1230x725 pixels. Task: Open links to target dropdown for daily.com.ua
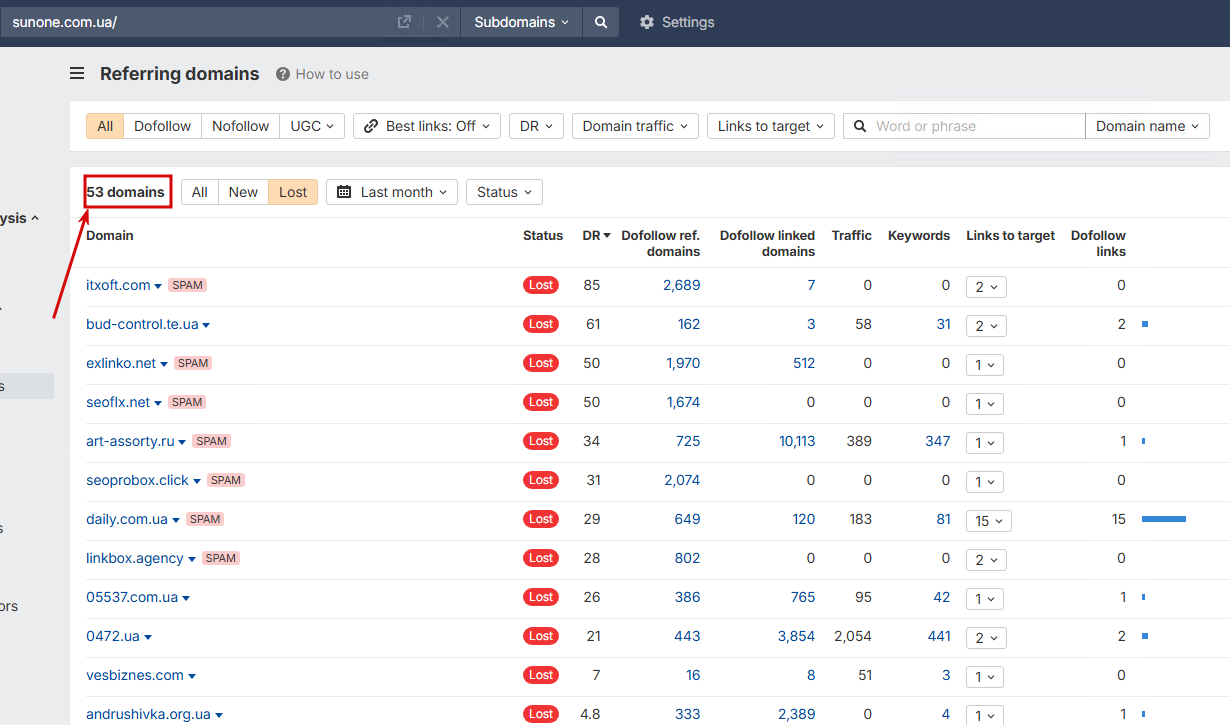[x=989, y=520]
